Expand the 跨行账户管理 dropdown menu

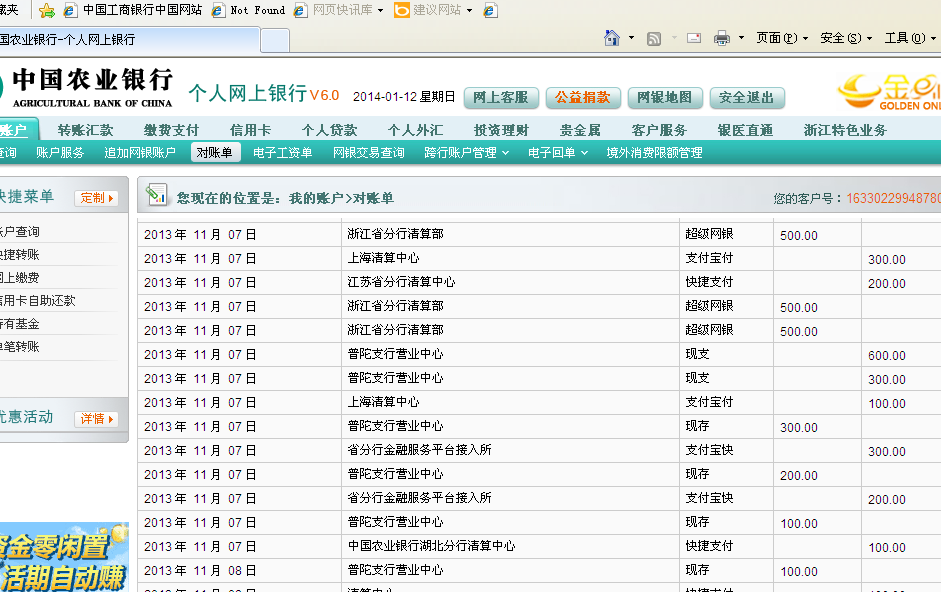467,153
